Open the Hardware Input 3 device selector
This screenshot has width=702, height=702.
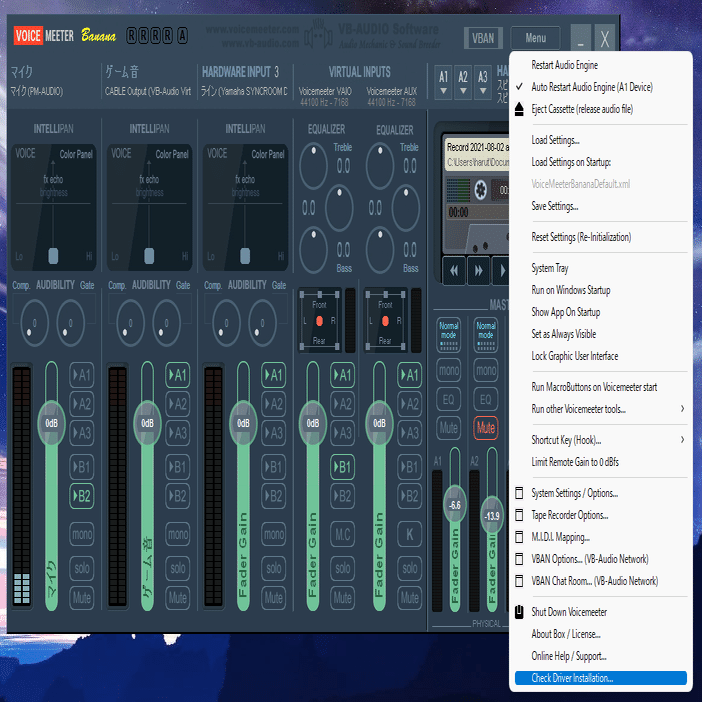[244, 91]
